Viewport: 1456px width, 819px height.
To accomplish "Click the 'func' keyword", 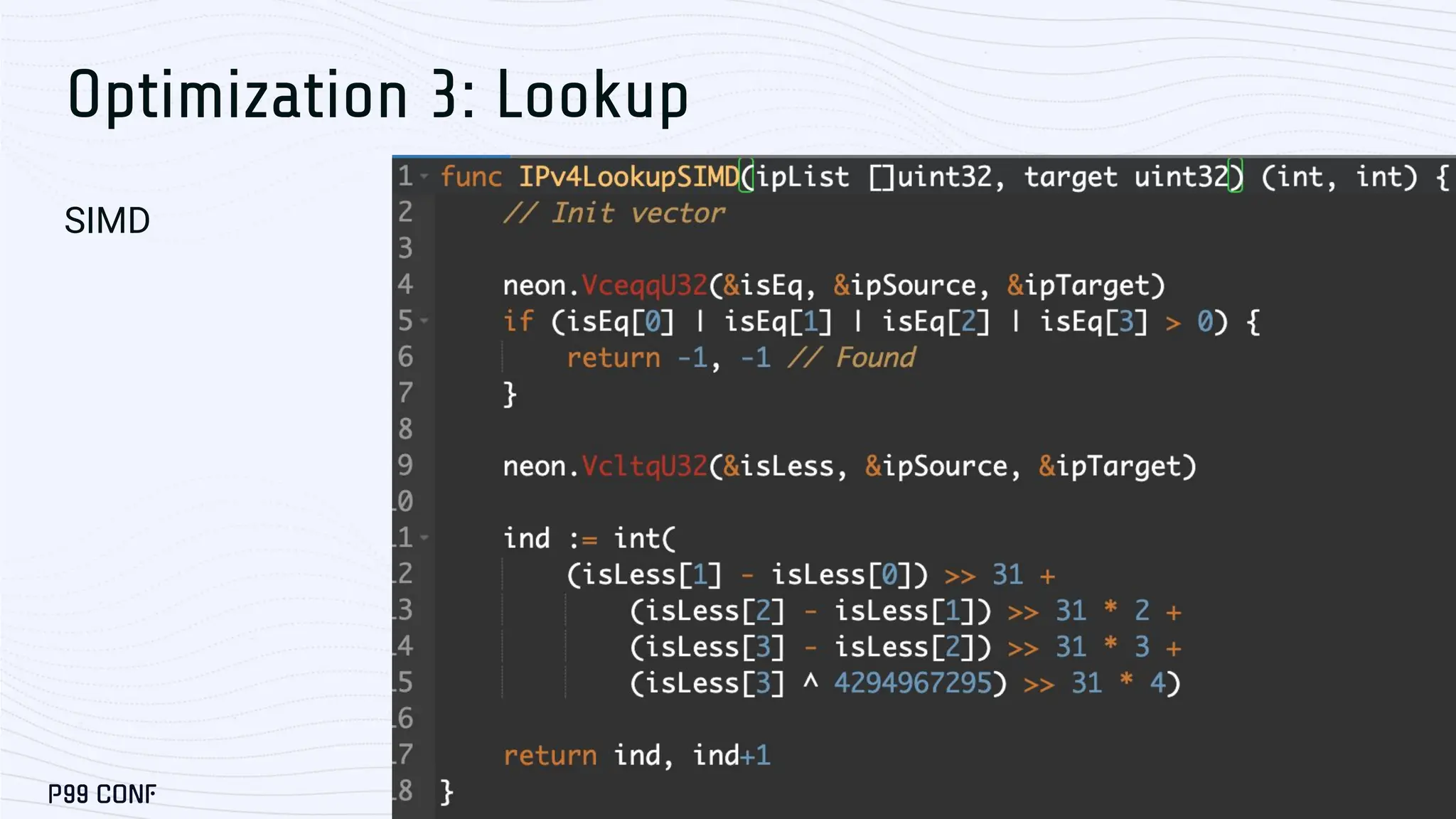I will [x=471, y=177].
